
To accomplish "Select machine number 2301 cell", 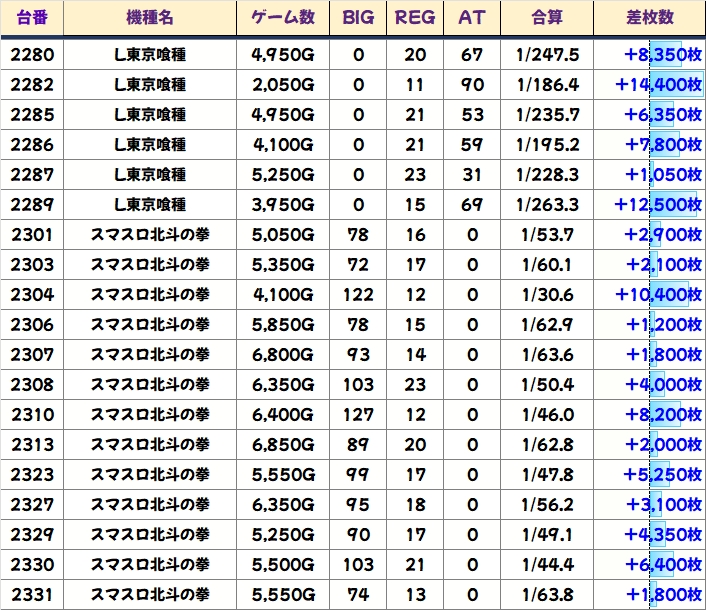I will (32, 235).
